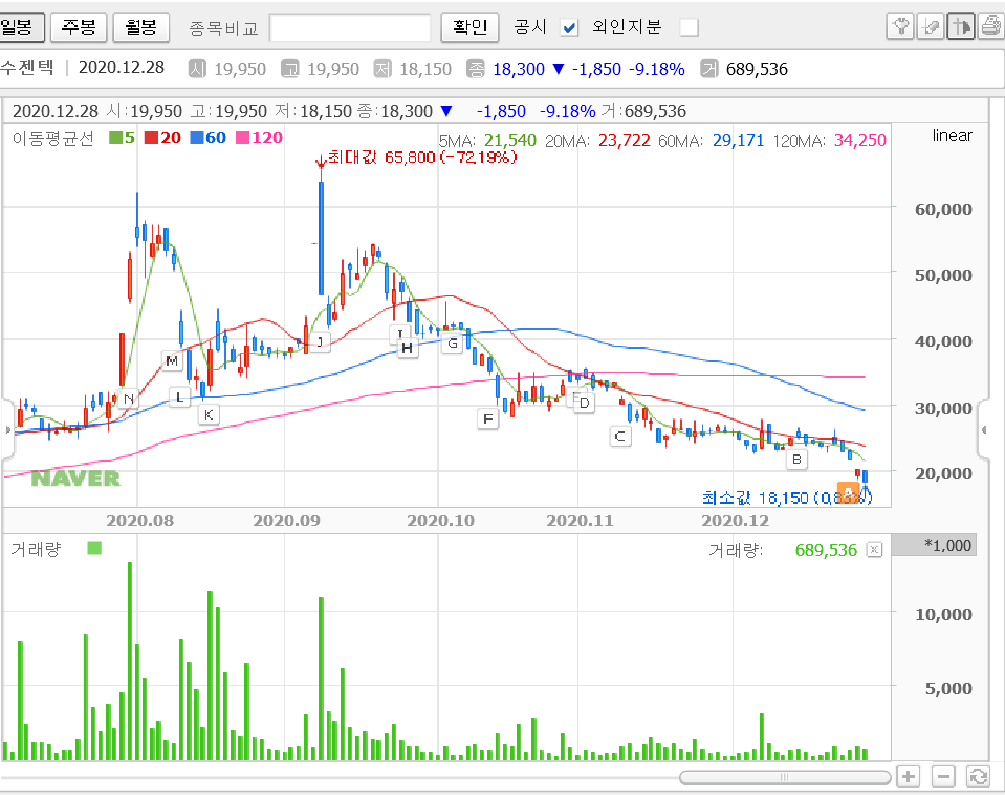Click pink 120-day MA color swatch
The height and width of the screenshot is (795, 1005).
pos(244,137)
